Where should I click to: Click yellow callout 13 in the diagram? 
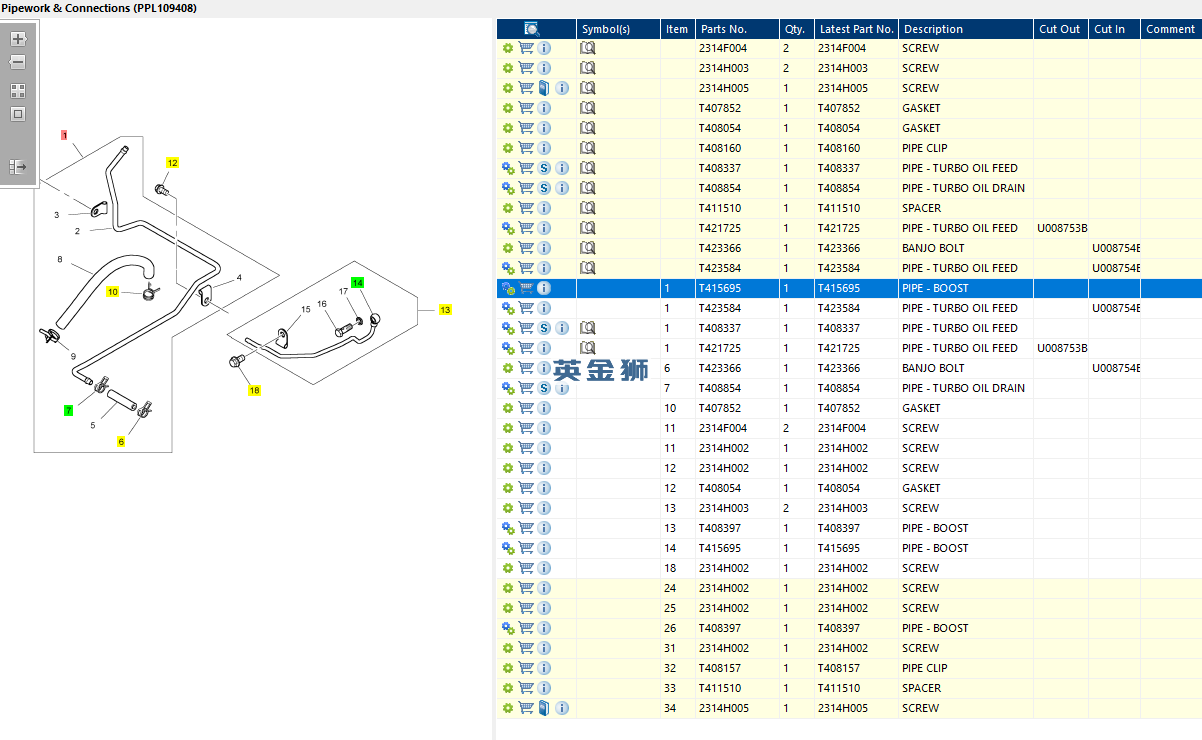coord(445,310)
